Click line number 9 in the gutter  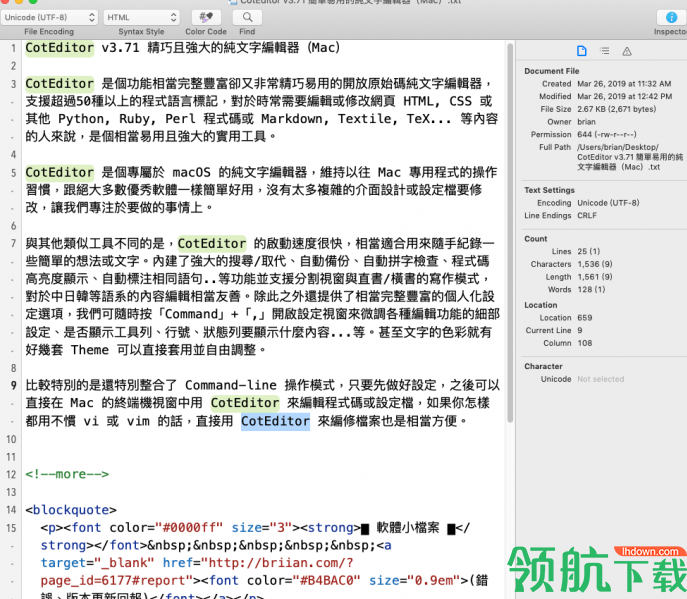[x=14, y=386]
